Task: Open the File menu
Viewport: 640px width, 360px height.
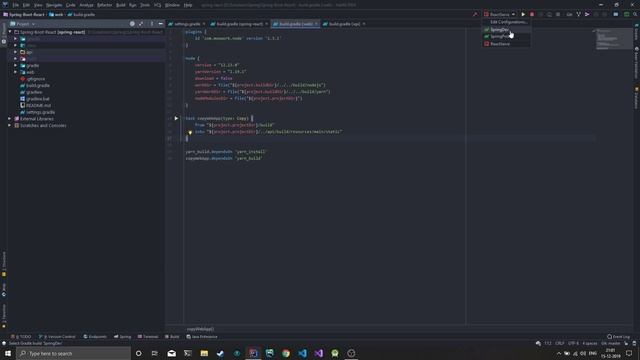Action: pos(16,5)
